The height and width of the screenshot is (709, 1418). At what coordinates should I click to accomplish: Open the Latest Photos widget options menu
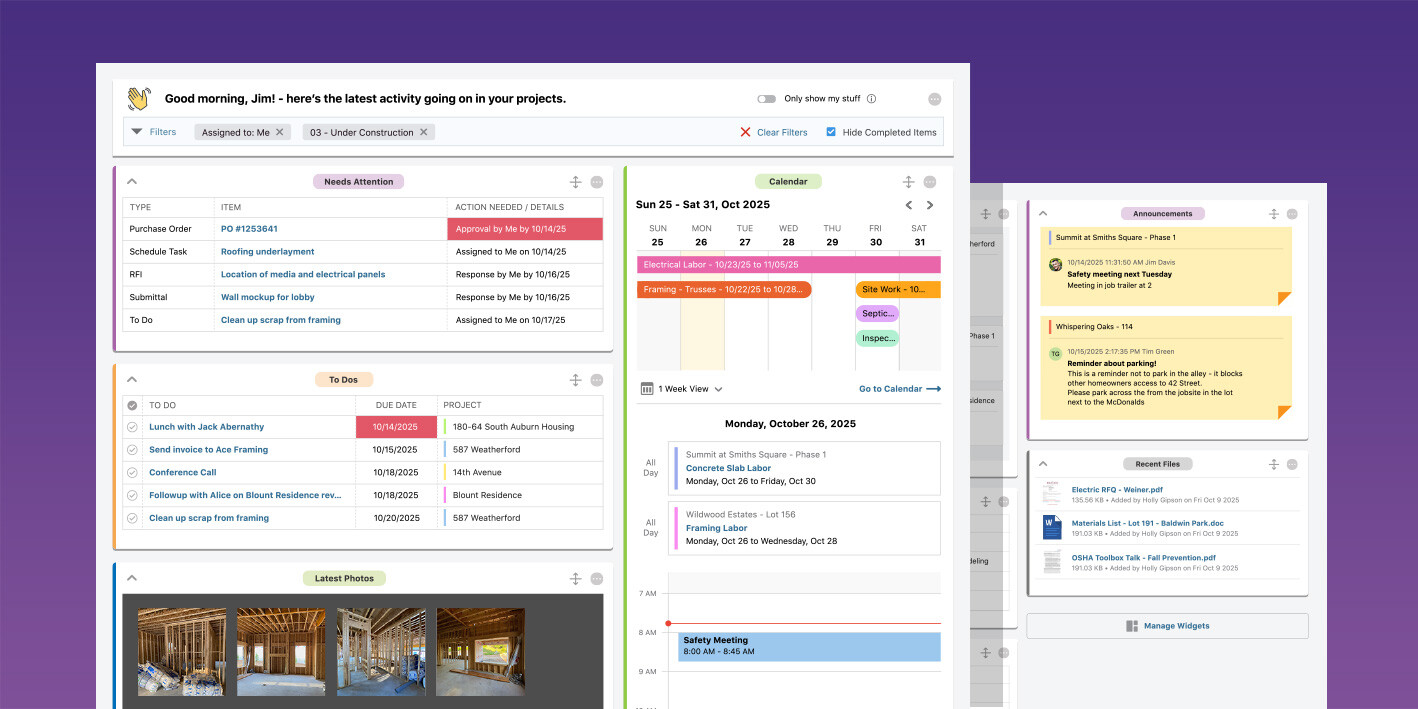click(597, 578)
